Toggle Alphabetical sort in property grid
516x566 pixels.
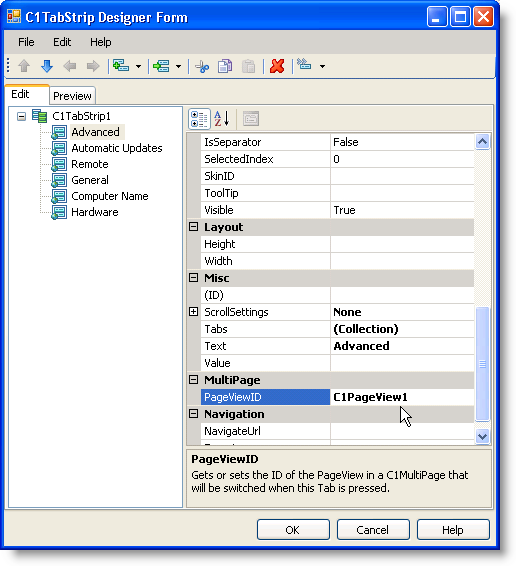point(222,119)
